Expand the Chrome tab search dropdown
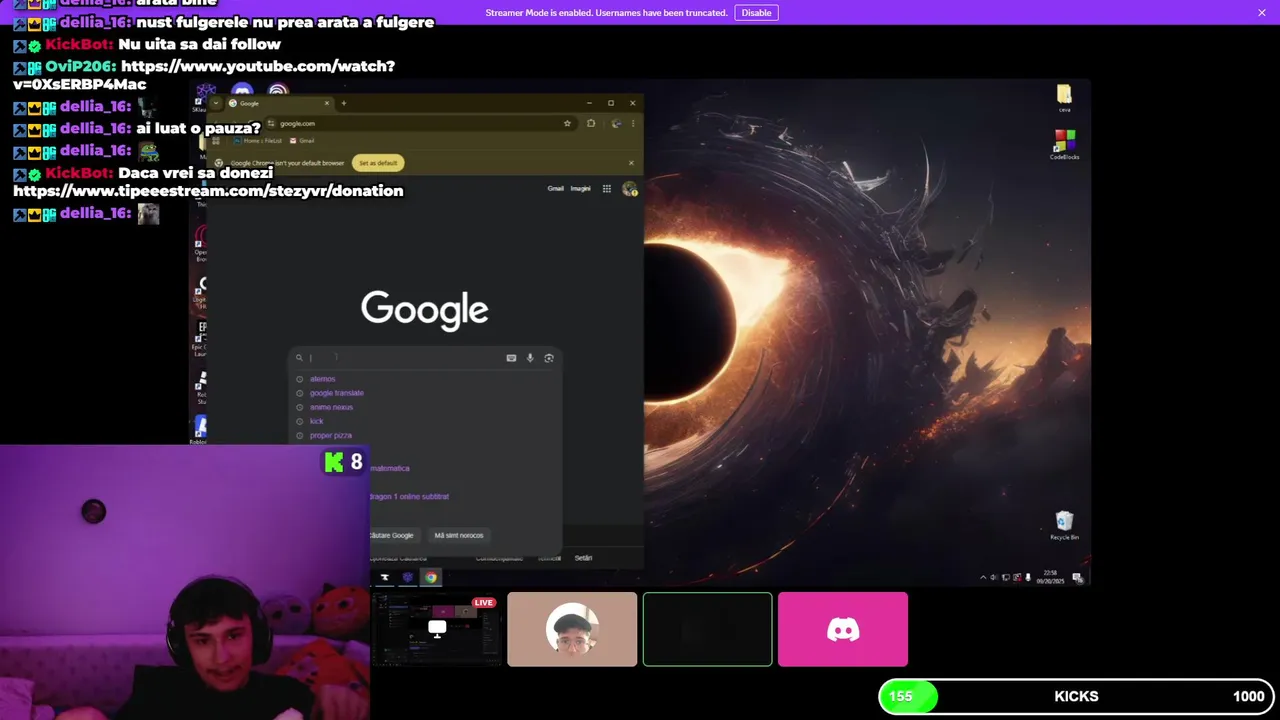The height and width of the screenshot is (720, 1280). coord(215,103)
